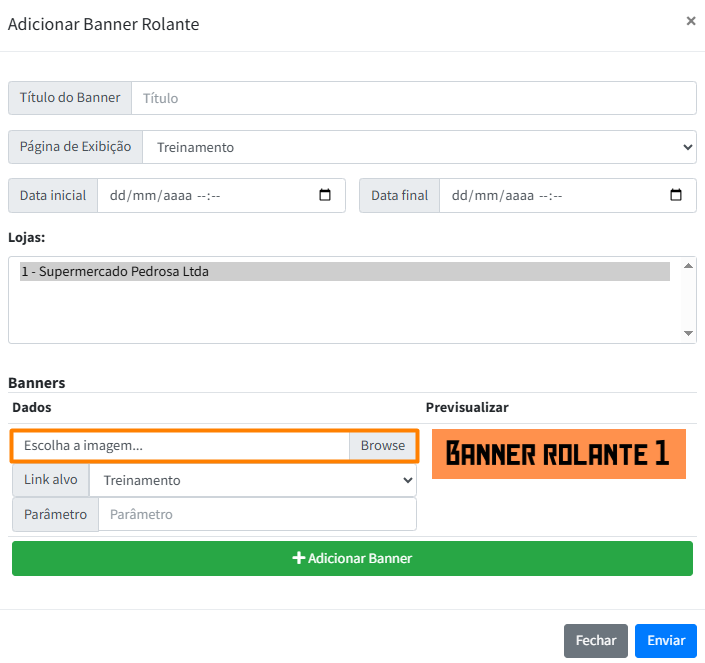705x663 pixels.
Task: Click the Dados column header
Action: point(31,408)
